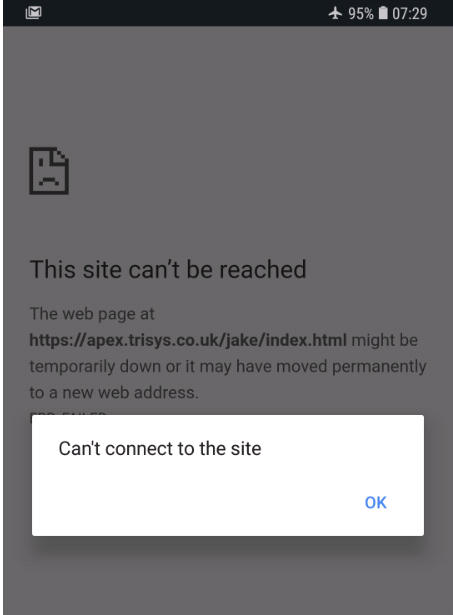
Task: Click blank white area left of OK
Action: [196, 502]
